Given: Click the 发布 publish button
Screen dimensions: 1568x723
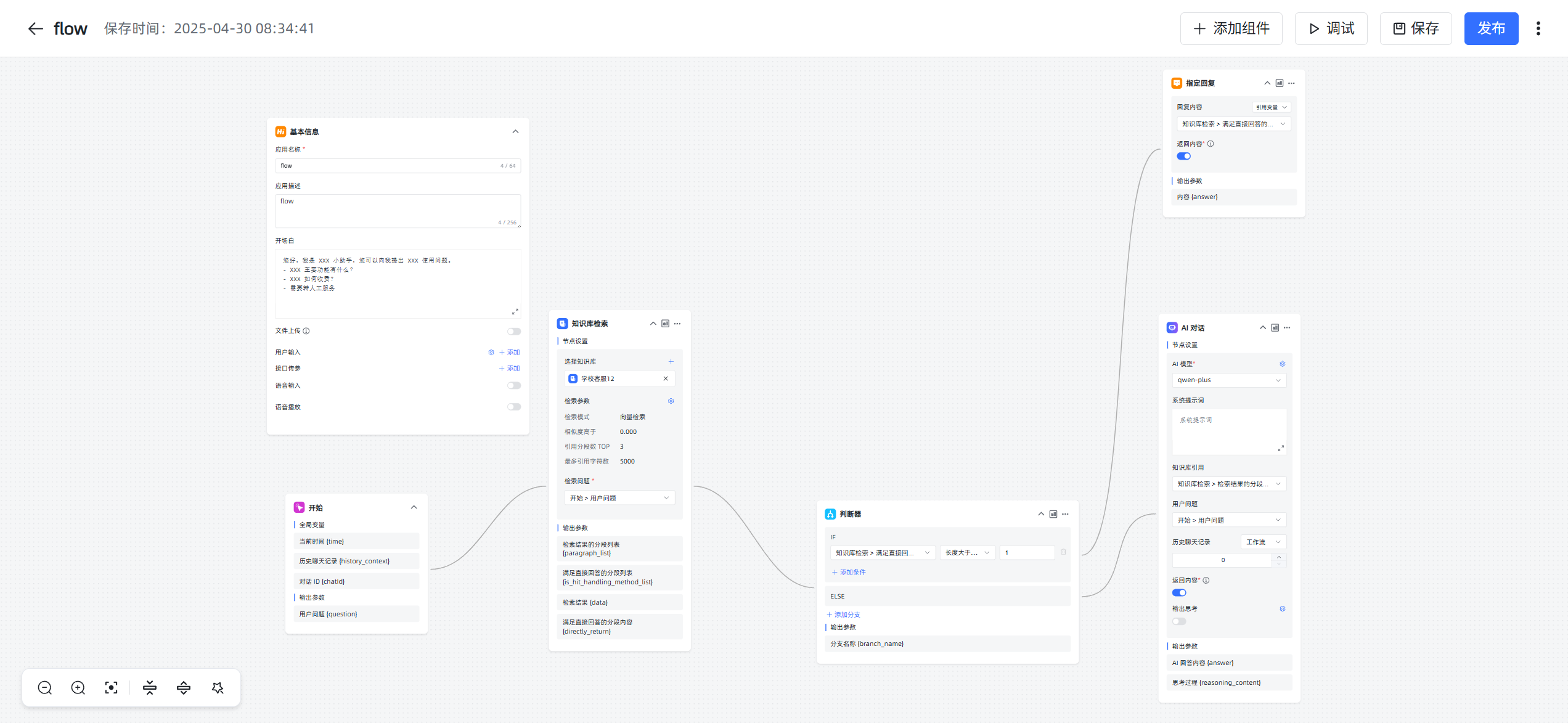Looking at the screenshot, I should pyautogui.click(x=1491, y=29).
